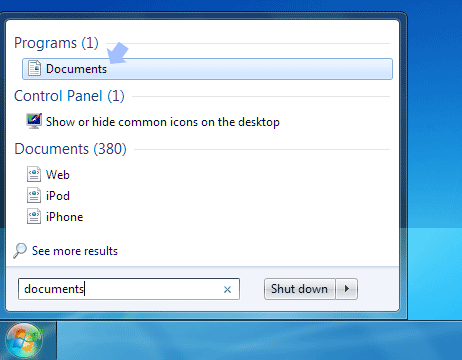Open Show or hide common icons setting

pos(163,122)
